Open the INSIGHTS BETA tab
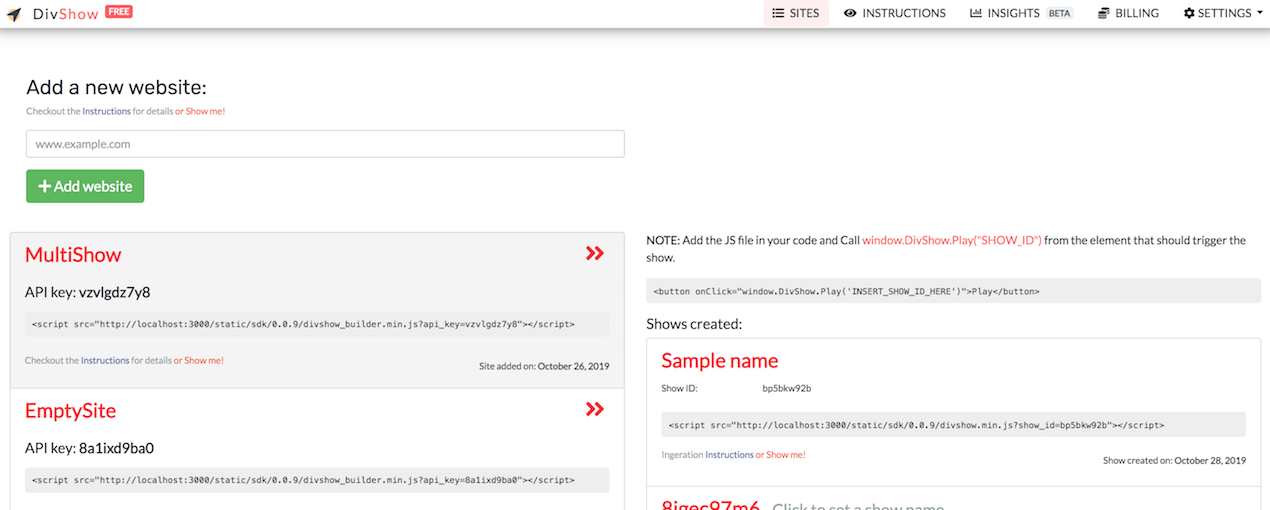The image size is (1270, 510). click(x=1021, y=13)
